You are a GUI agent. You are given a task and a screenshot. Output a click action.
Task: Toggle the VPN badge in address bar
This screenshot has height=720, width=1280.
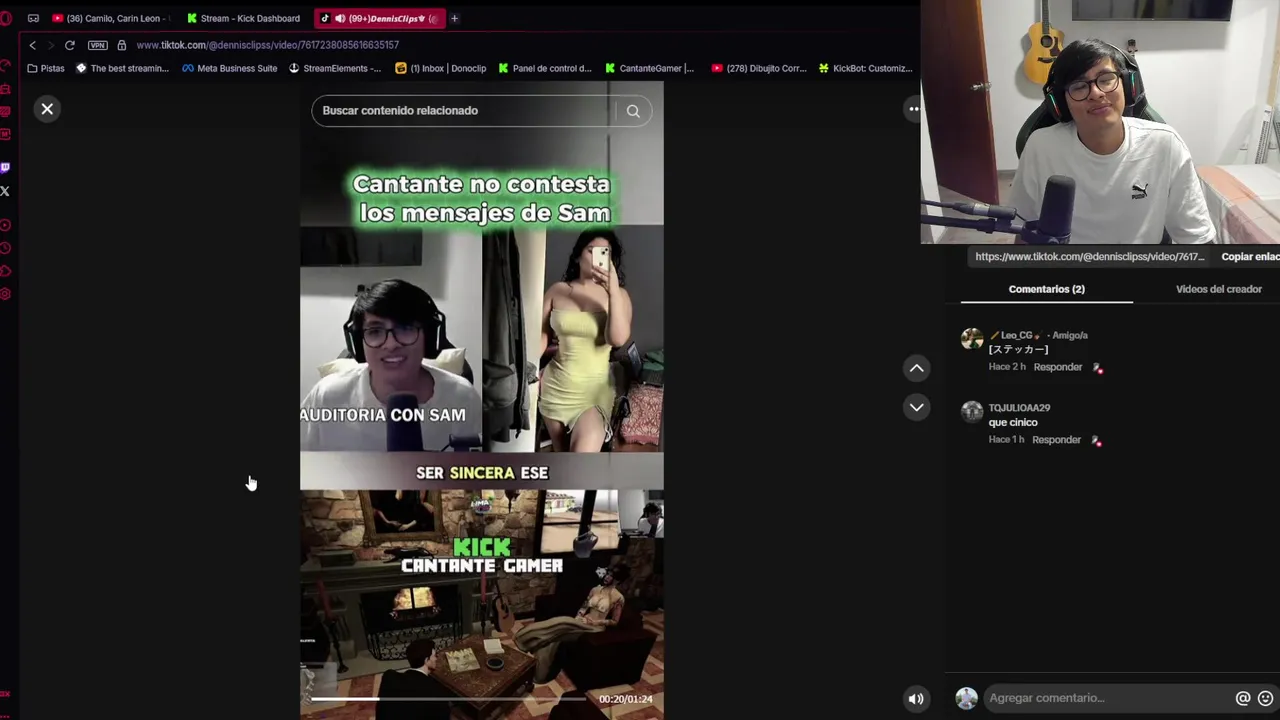[97, 45]
